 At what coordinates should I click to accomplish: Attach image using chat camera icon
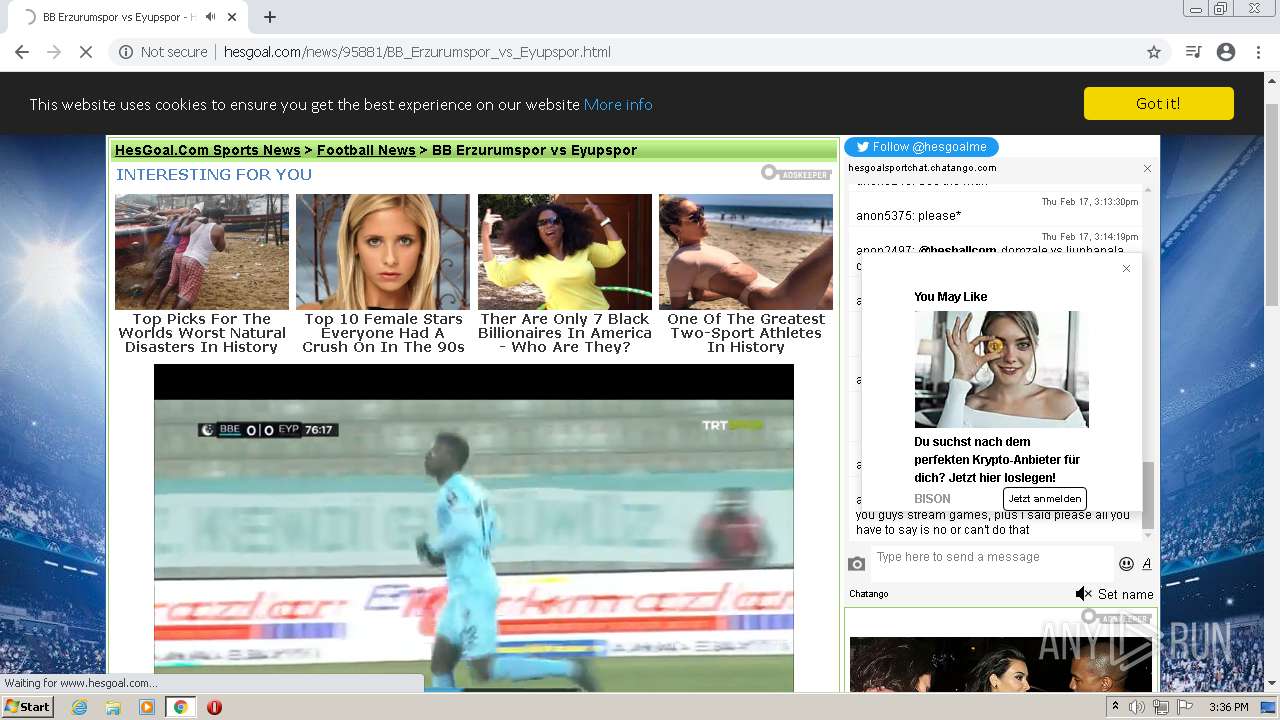856,564
